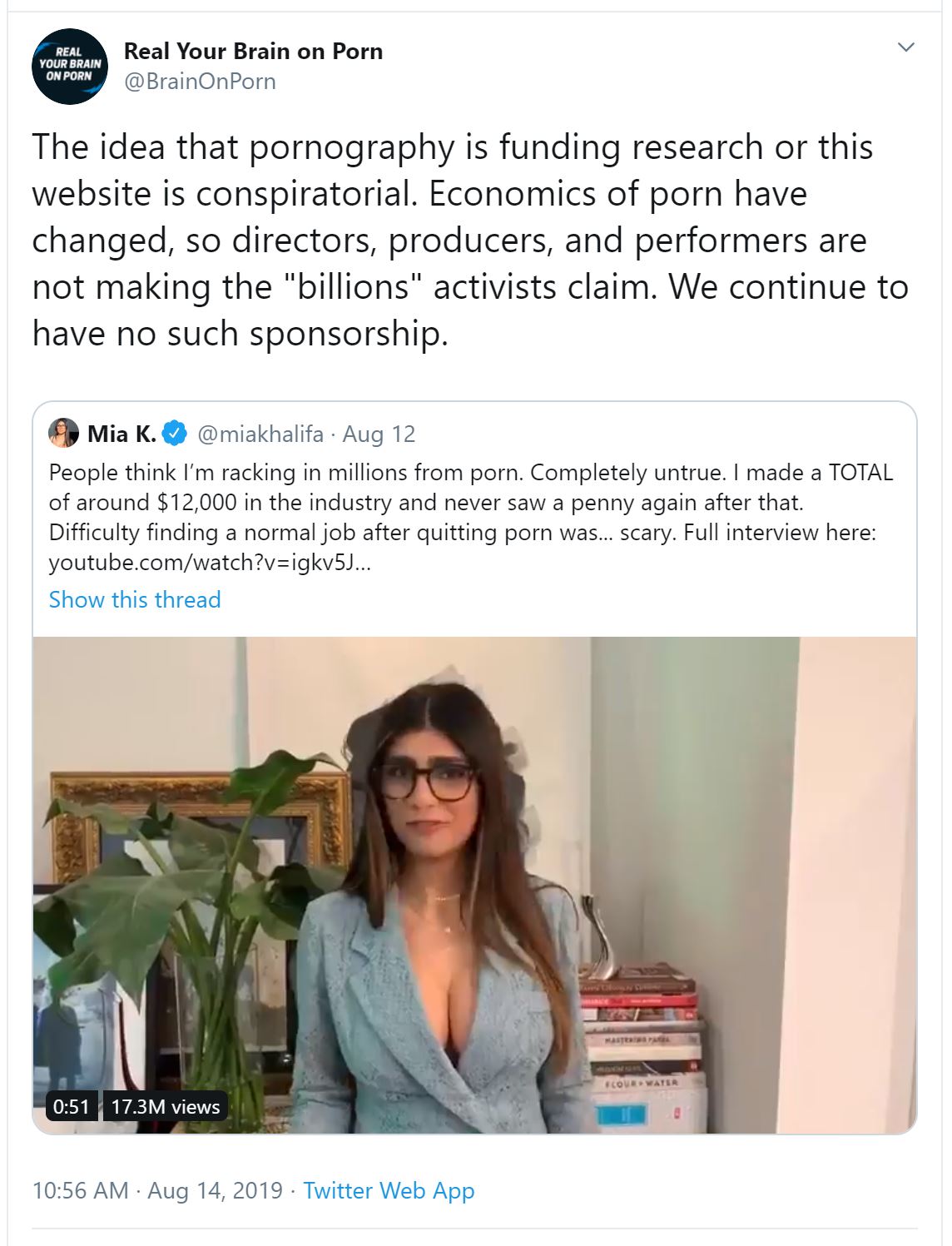Open the @BrainOnPorn handle link

(x=200, y=82)
